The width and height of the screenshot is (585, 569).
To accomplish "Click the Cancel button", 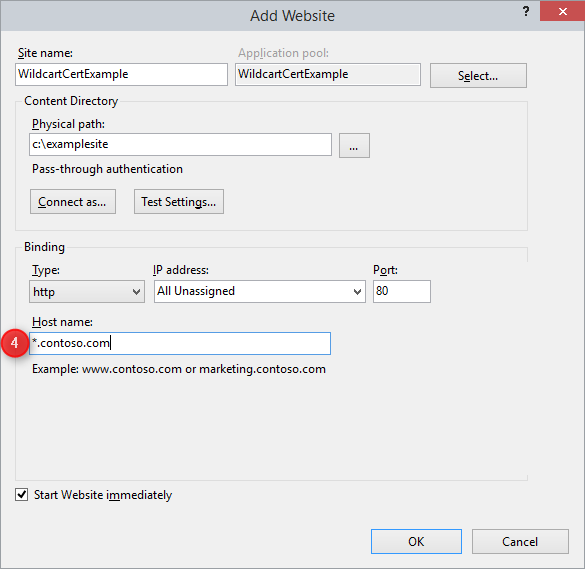I will click(520, 541).
